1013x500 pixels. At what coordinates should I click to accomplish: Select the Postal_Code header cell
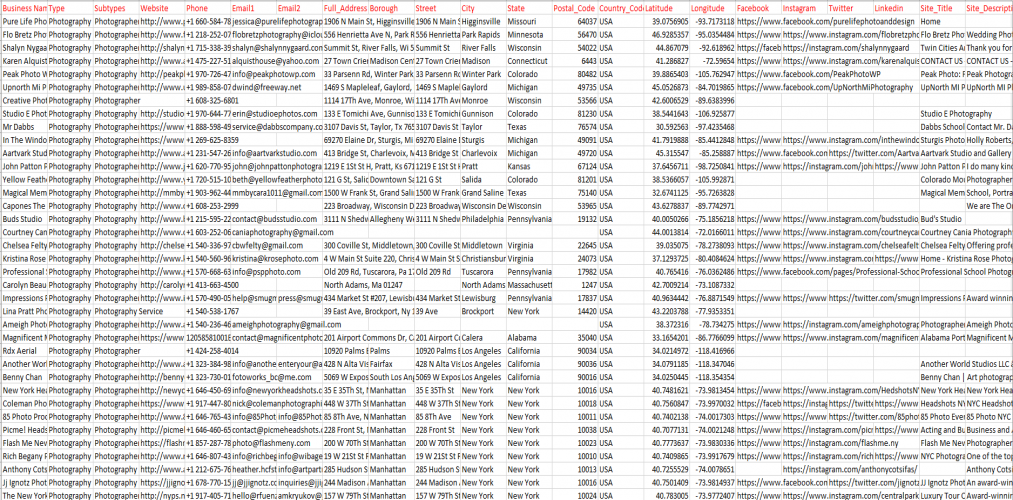[x=575, y=7]
